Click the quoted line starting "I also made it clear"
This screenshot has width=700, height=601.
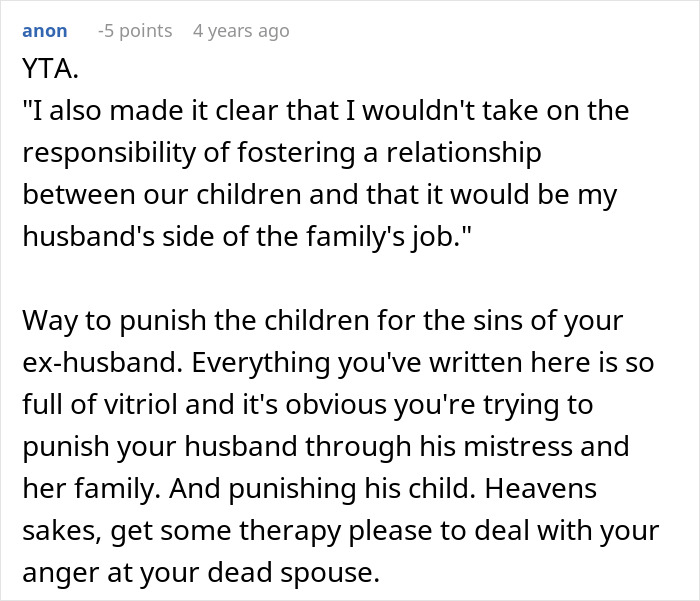[x=325, y=110]
